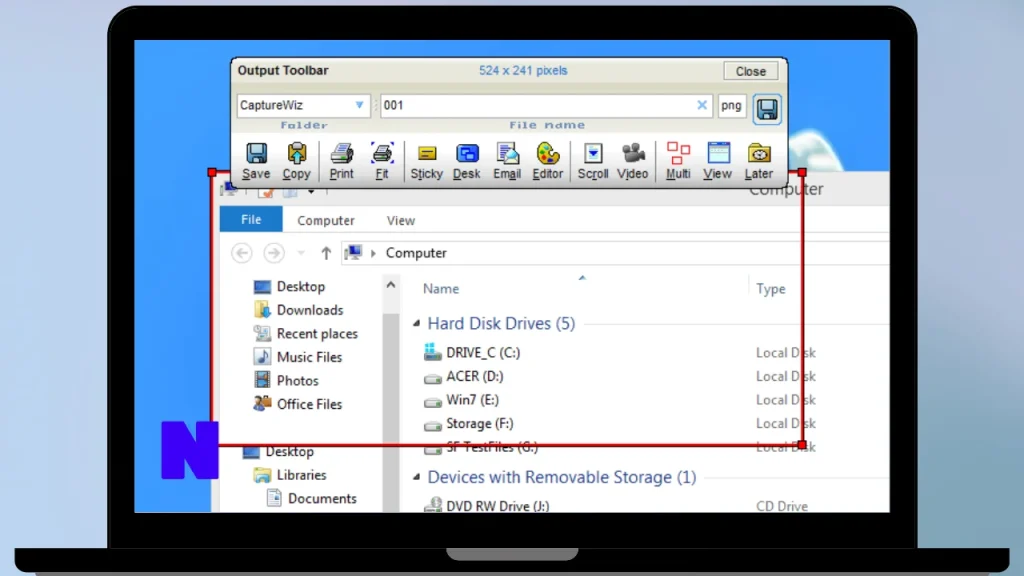This screenshot has width=1024, height=576.
Task: Collapse Devices with Removable Storage group
Action: click(x=416, y=477)
